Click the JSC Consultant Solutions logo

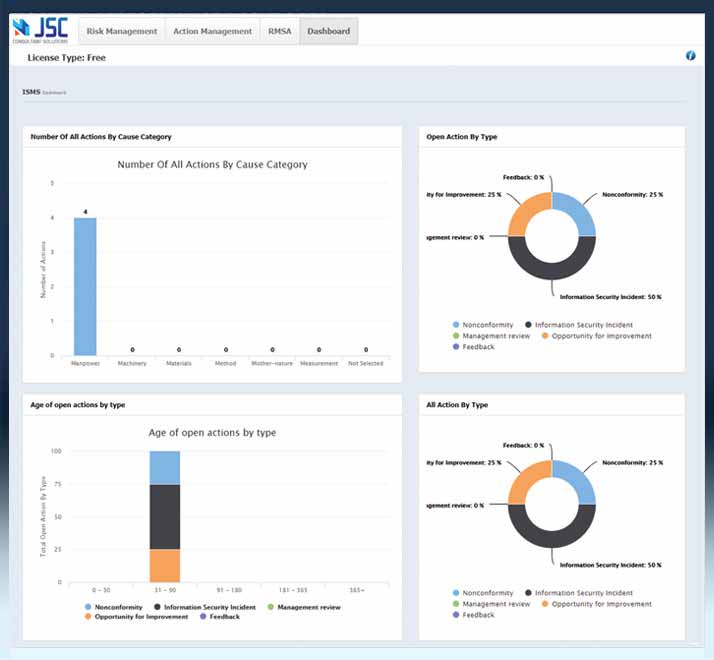40,30
